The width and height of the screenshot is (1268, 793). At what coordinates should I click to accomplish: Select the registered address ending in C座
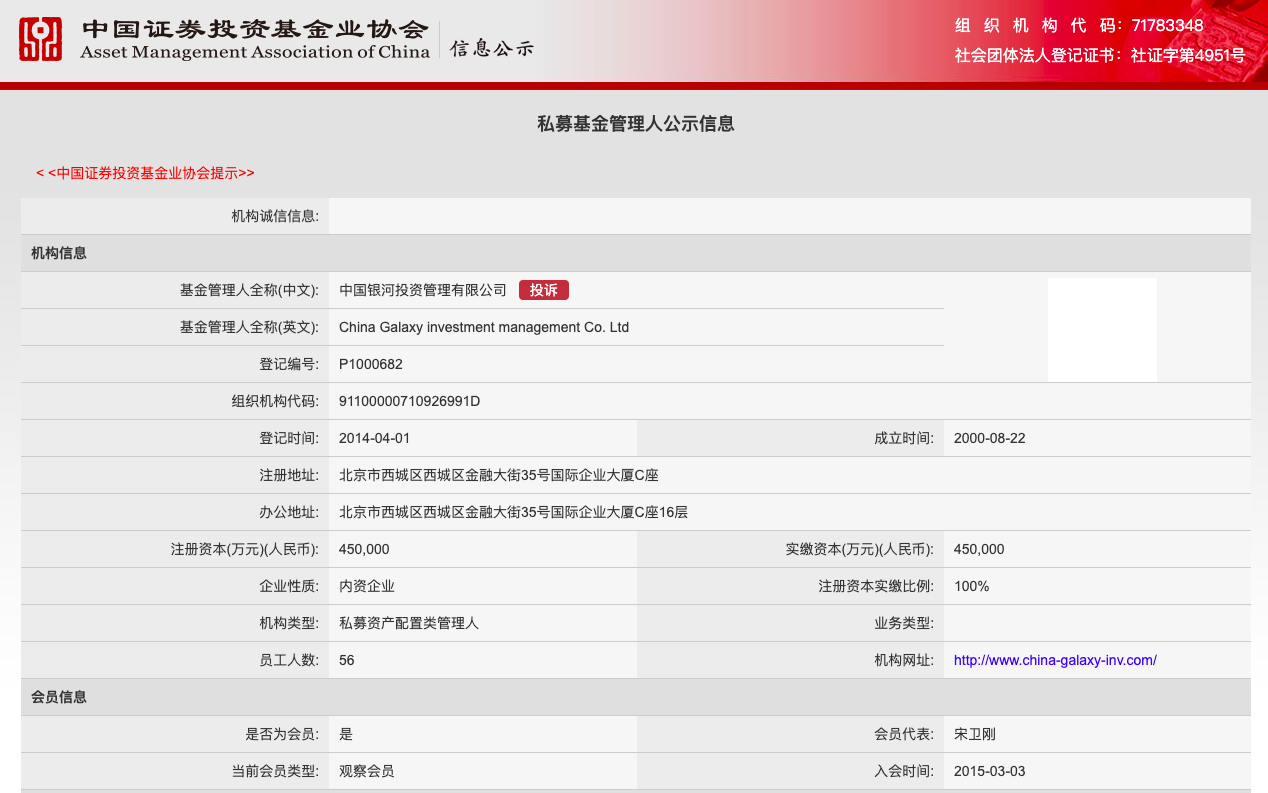[x=499, y=475]
